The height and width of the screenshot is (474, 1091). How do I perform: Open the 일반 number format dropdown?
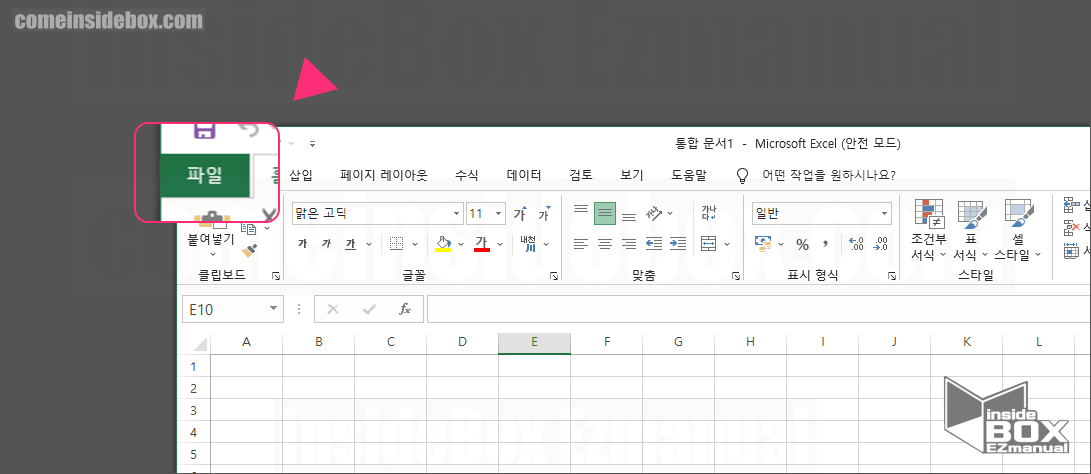(885, 214)
